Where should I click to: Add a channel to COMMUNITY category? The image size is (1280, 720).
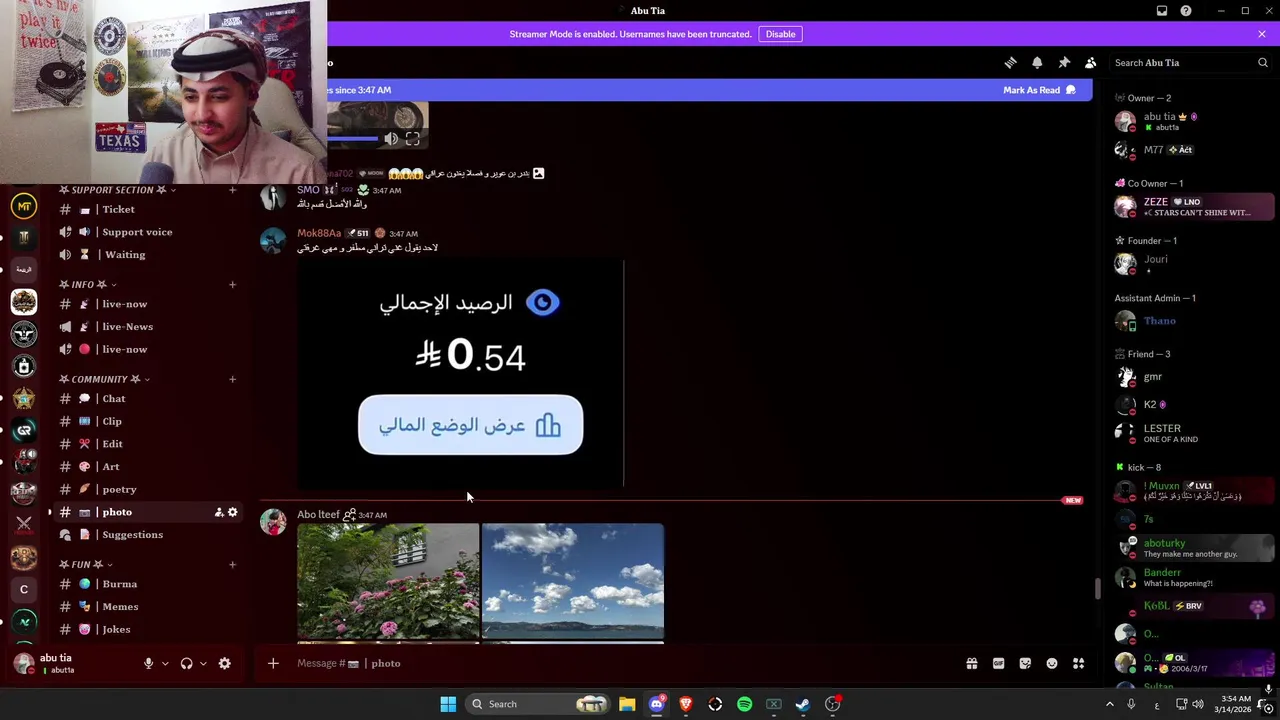pyautogui.click(x=232, y=379)
